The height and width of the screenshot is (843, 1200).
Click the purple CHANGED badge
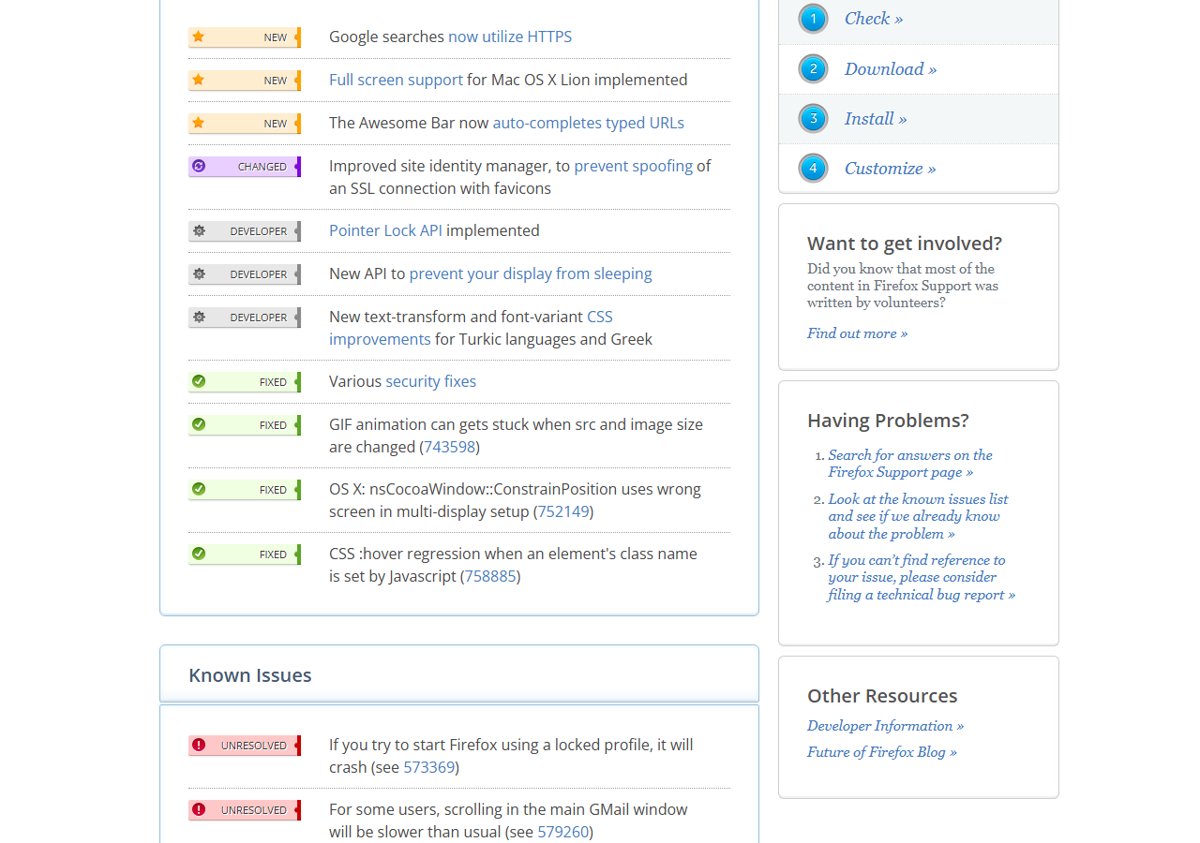pyautogui.click(x=244, y=166)
